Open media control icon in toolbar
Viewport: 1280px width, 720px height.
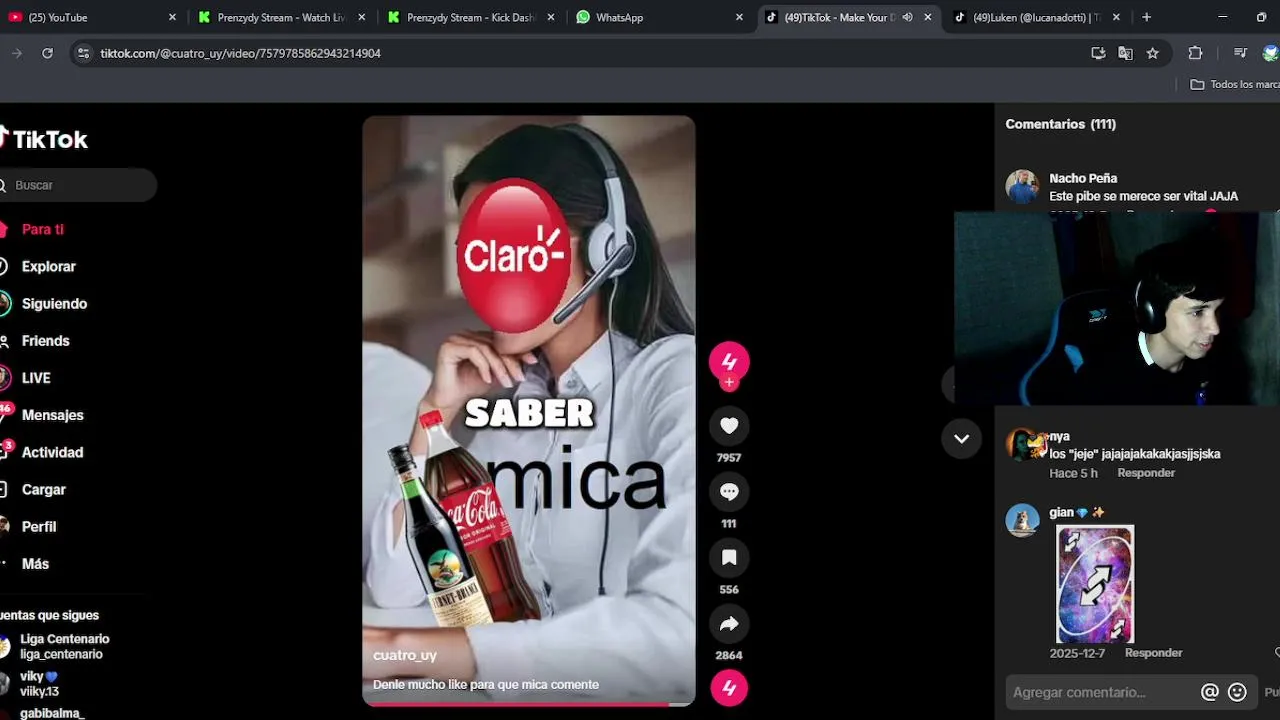point(1240,53)
